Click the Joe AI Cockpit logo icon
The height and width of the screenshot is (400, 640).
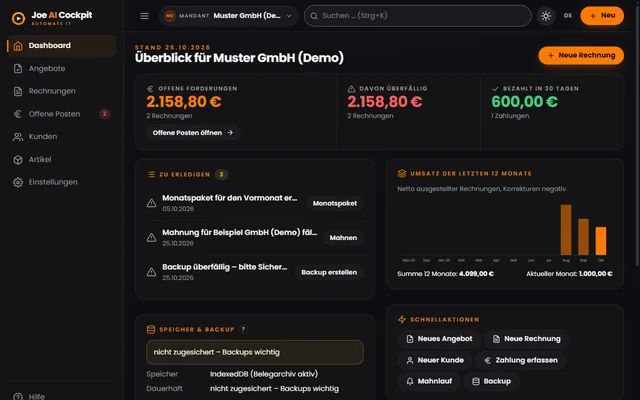pyautogui.click(x=18, y=18)
